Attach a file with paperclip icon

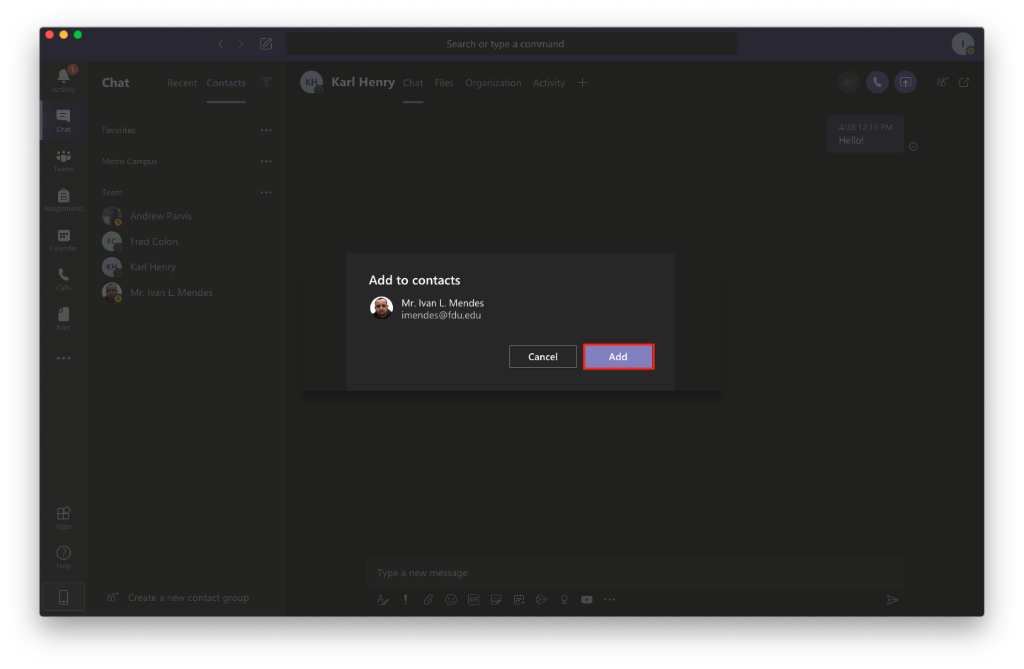click(428, 600)
